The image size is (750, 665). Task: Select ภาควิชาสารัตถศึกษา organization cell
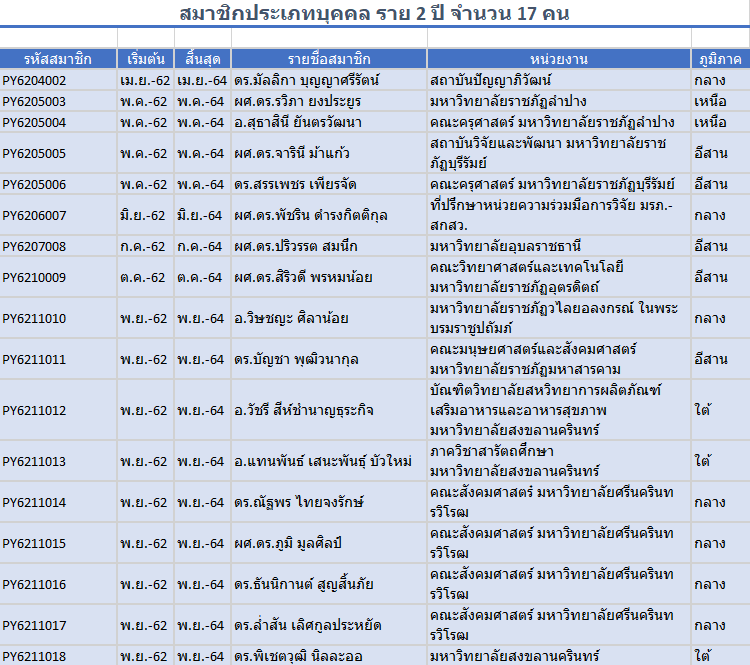pos(559,461)
